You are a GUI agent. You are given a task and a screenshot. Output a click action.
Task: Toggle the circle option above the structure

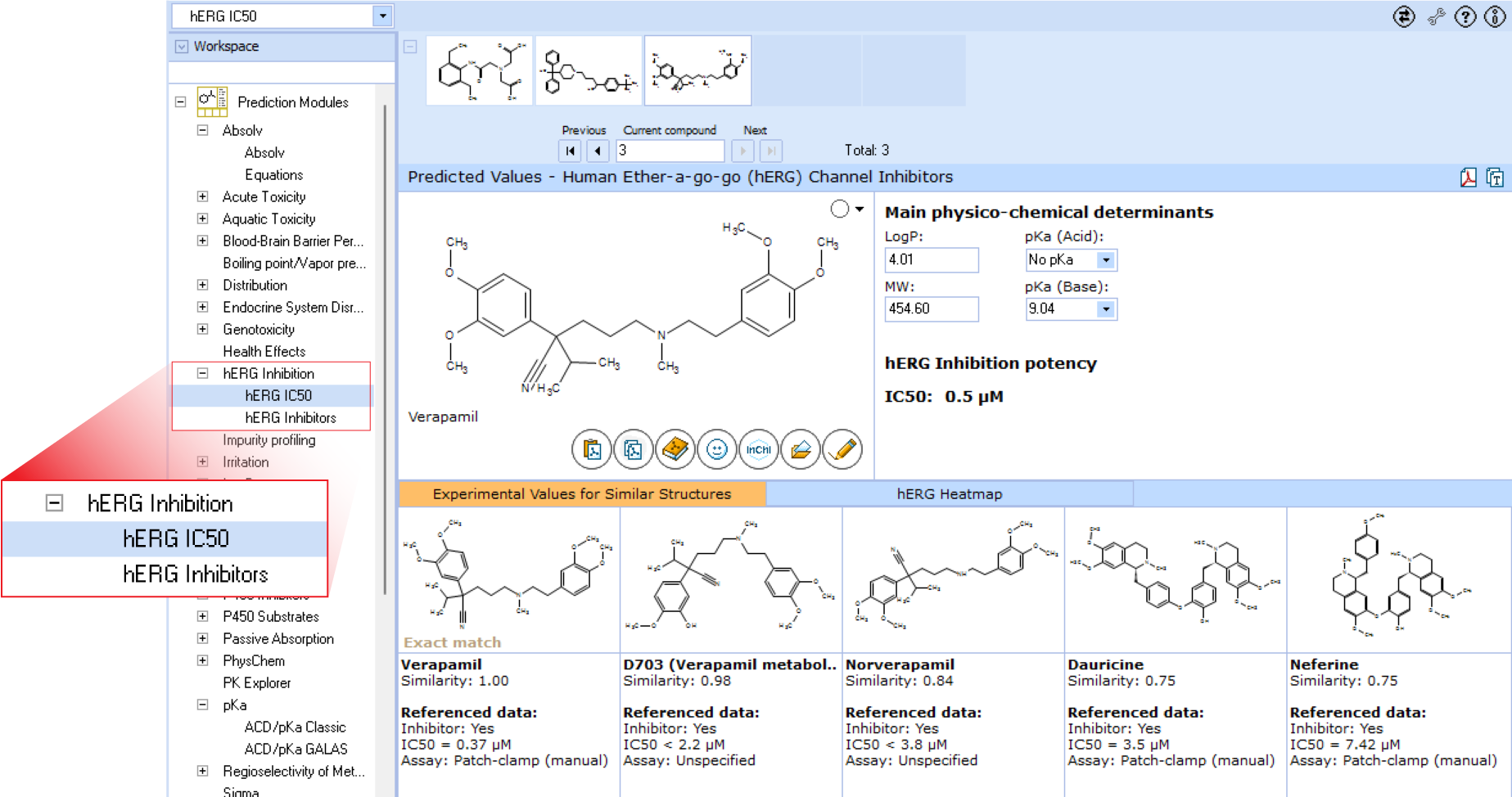[x=840, y=209]
